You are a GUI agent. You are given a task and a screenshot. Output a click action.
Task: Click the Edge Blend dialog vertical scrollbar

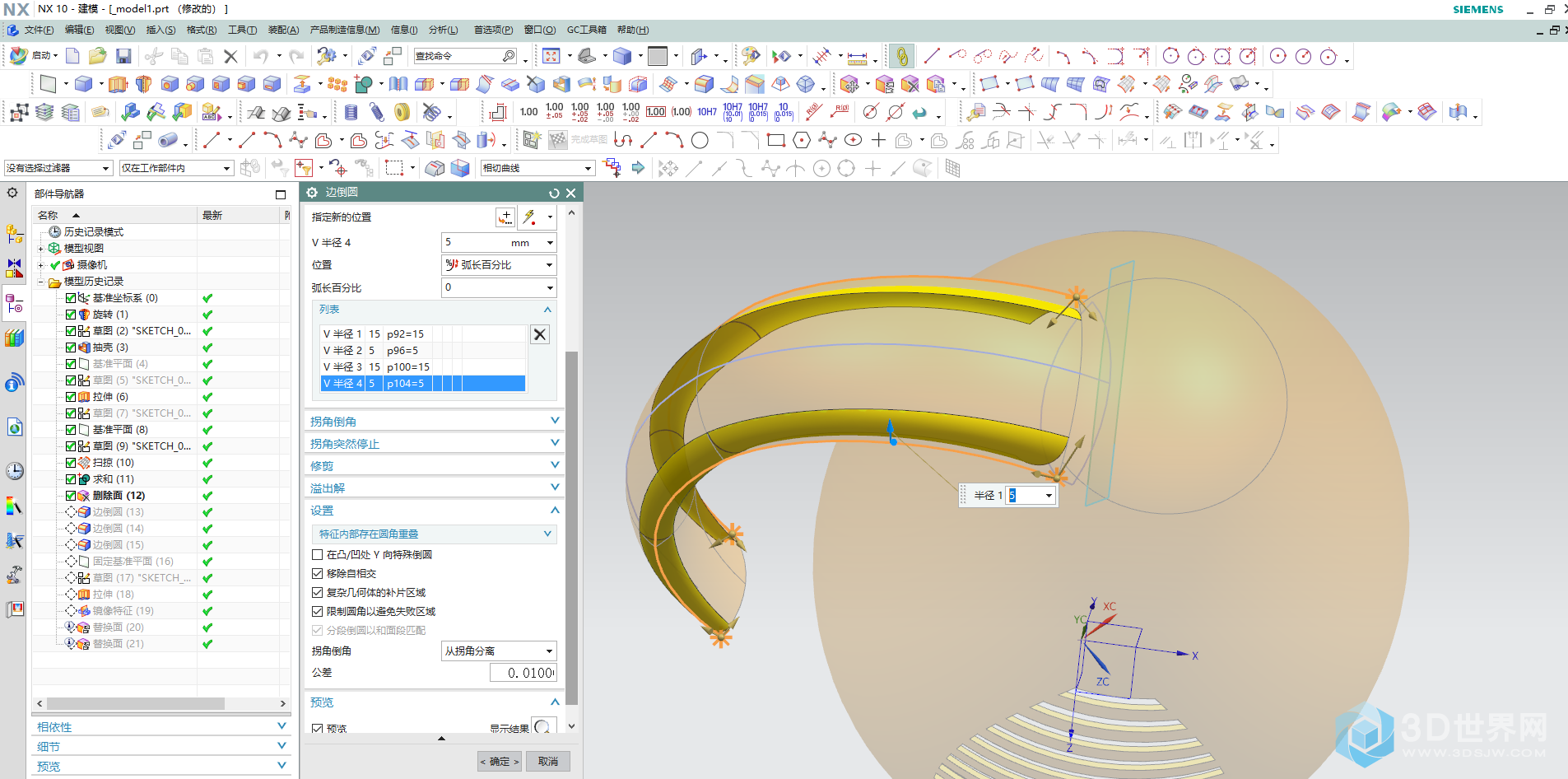coord(571,527)
